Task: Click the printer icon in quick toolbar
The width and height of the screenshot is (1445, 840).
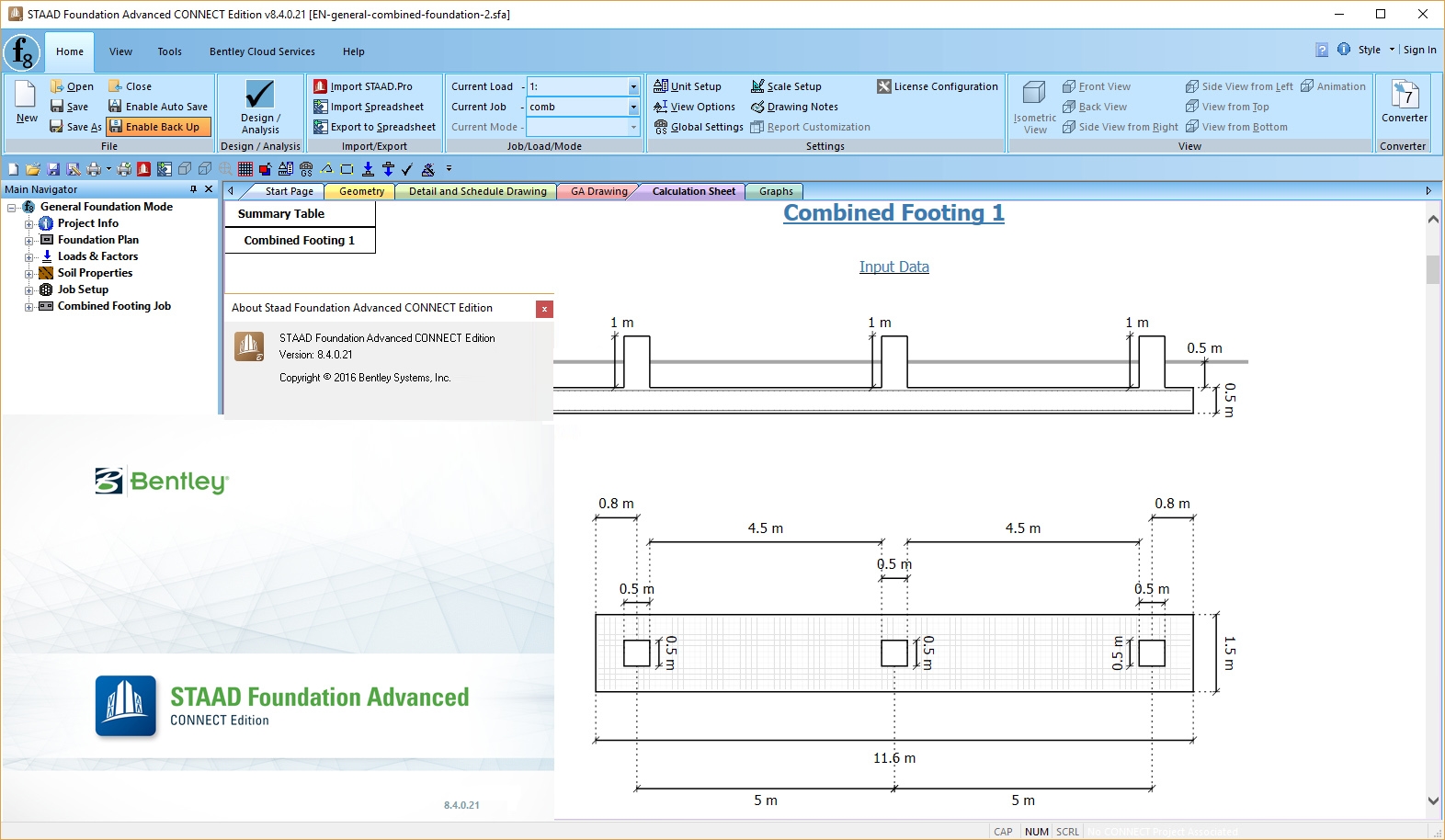Action: point(94,169)
